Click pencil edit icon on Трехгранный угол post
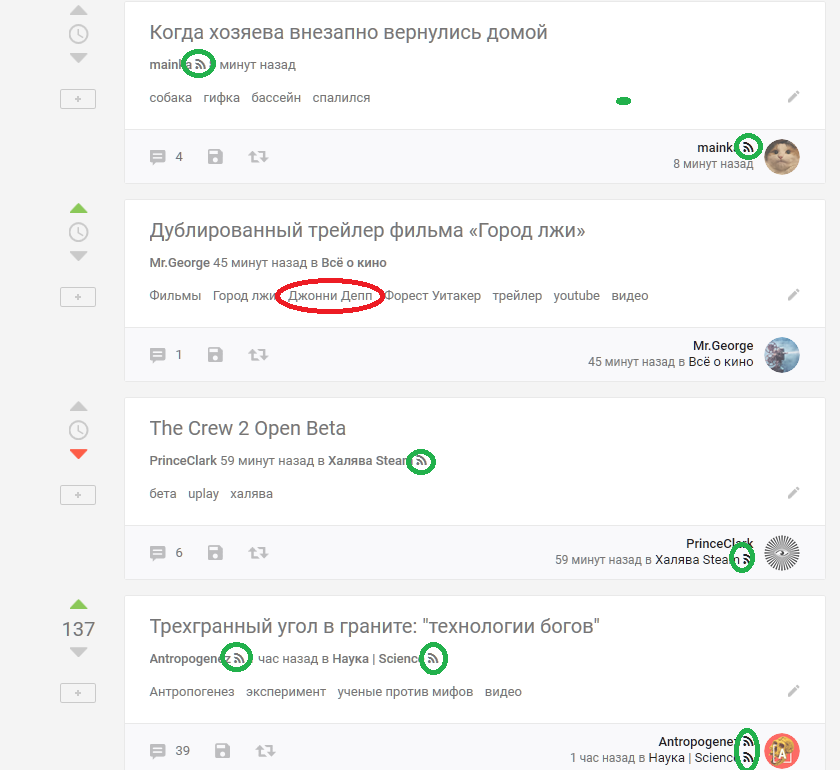 793,691
